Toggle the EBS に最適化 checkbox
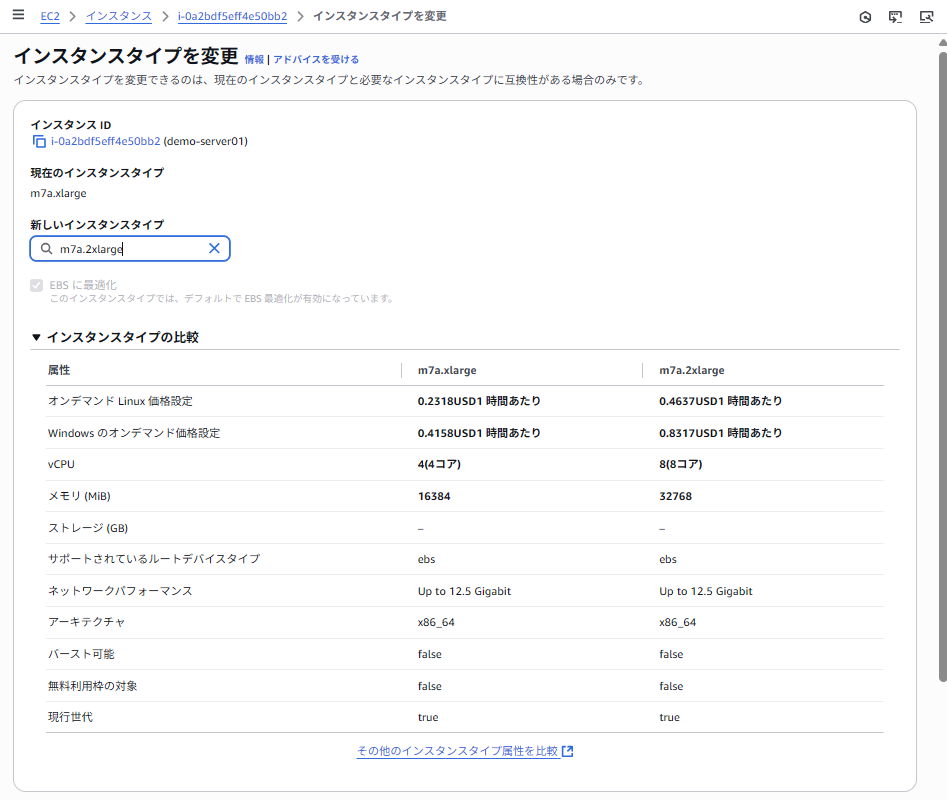 [x=37, y=285]
